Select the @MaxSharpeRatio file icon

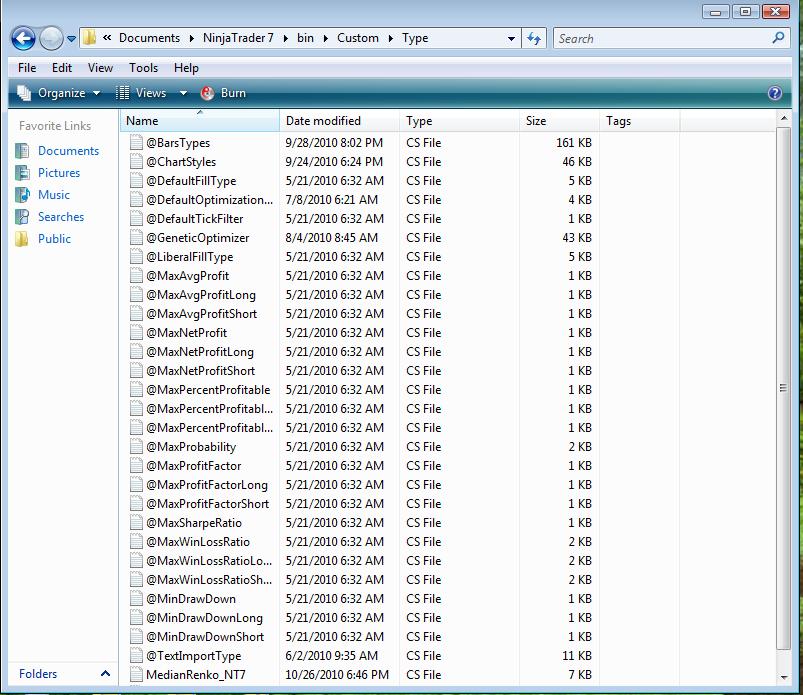tap(136, 522)
